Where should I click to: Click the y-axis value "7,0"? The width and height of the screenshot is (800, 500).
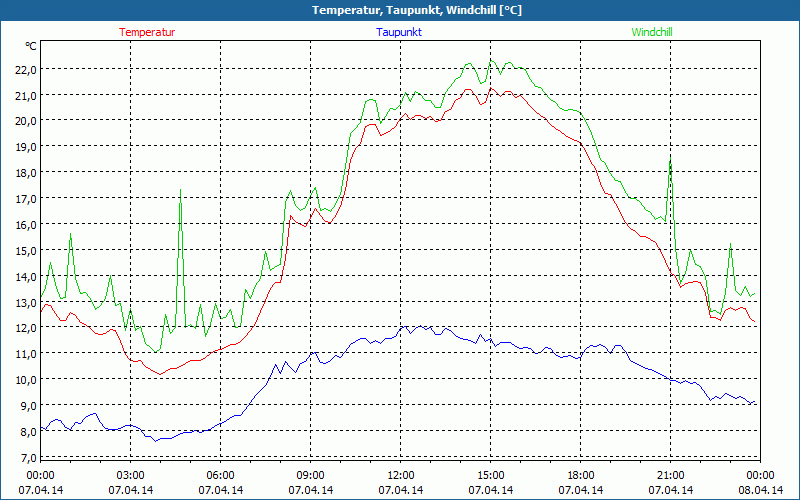click(x=28, y=457)
